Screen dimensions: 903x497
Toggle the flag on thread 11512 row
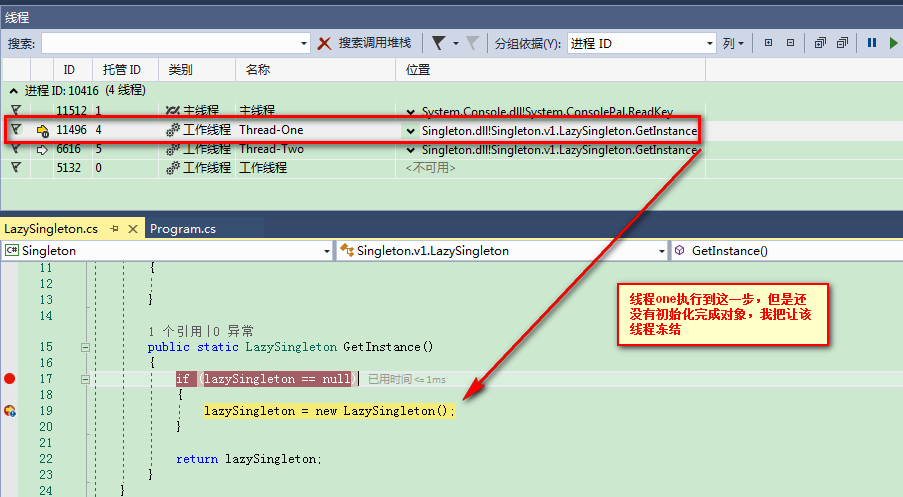pos(16,110)
